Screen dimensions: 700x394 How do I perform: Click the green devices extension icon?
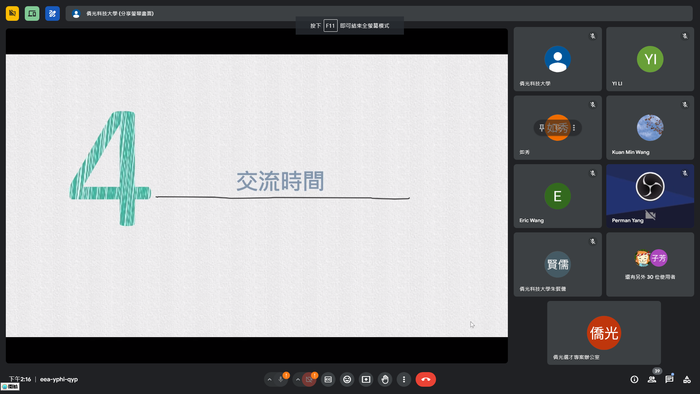tap(32, 13)
